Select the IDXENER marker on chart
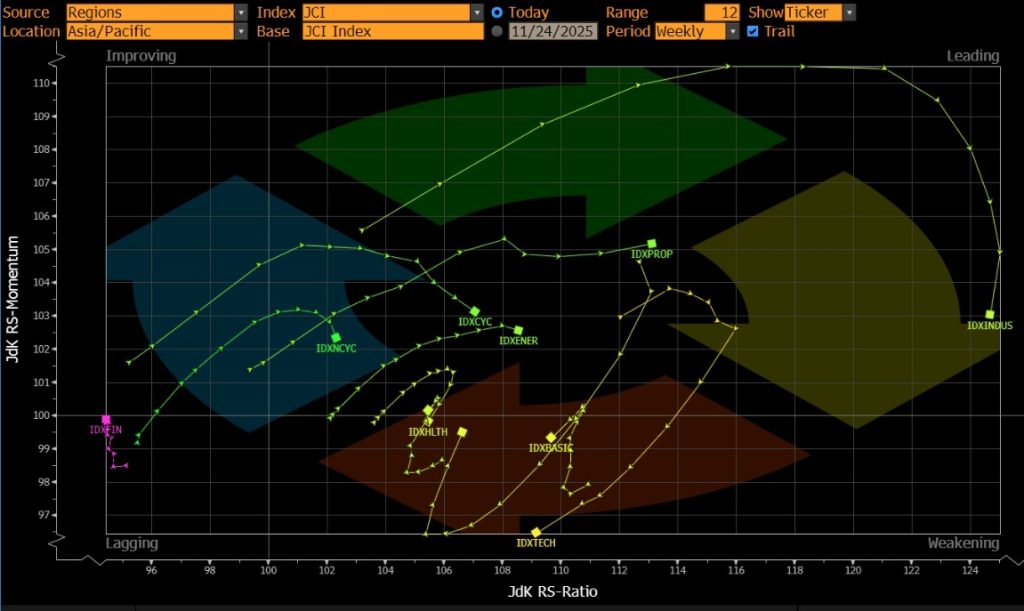The image size is (1024, 611). click(518, 330)
